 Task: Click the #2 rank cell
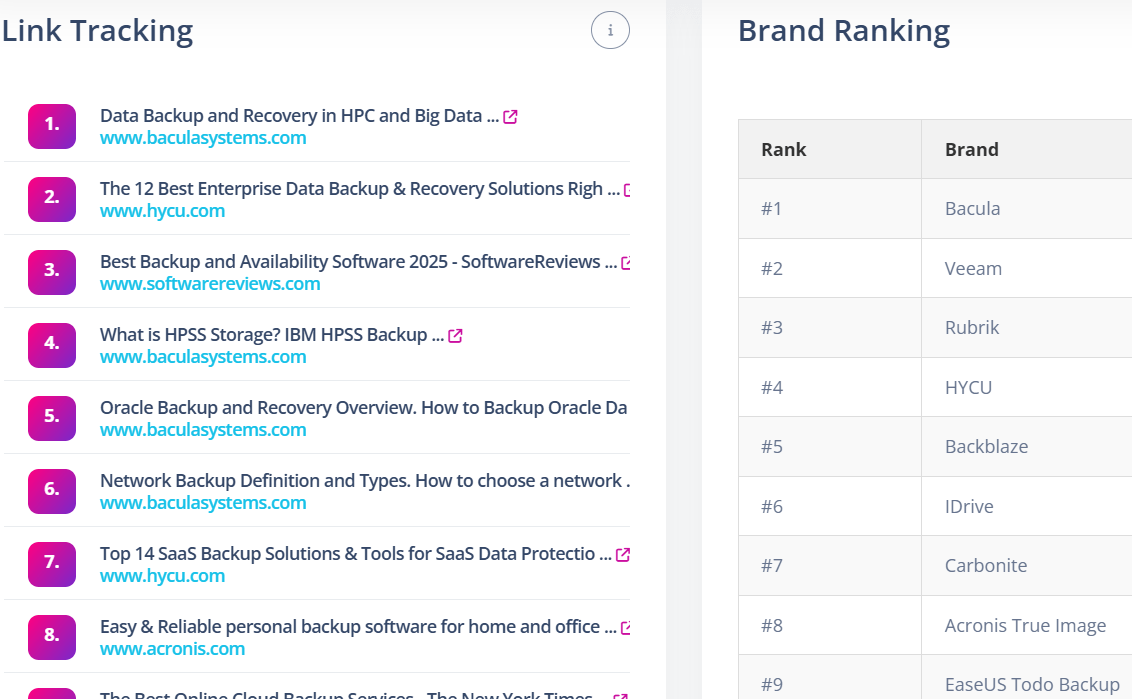[x=830, y=269]
